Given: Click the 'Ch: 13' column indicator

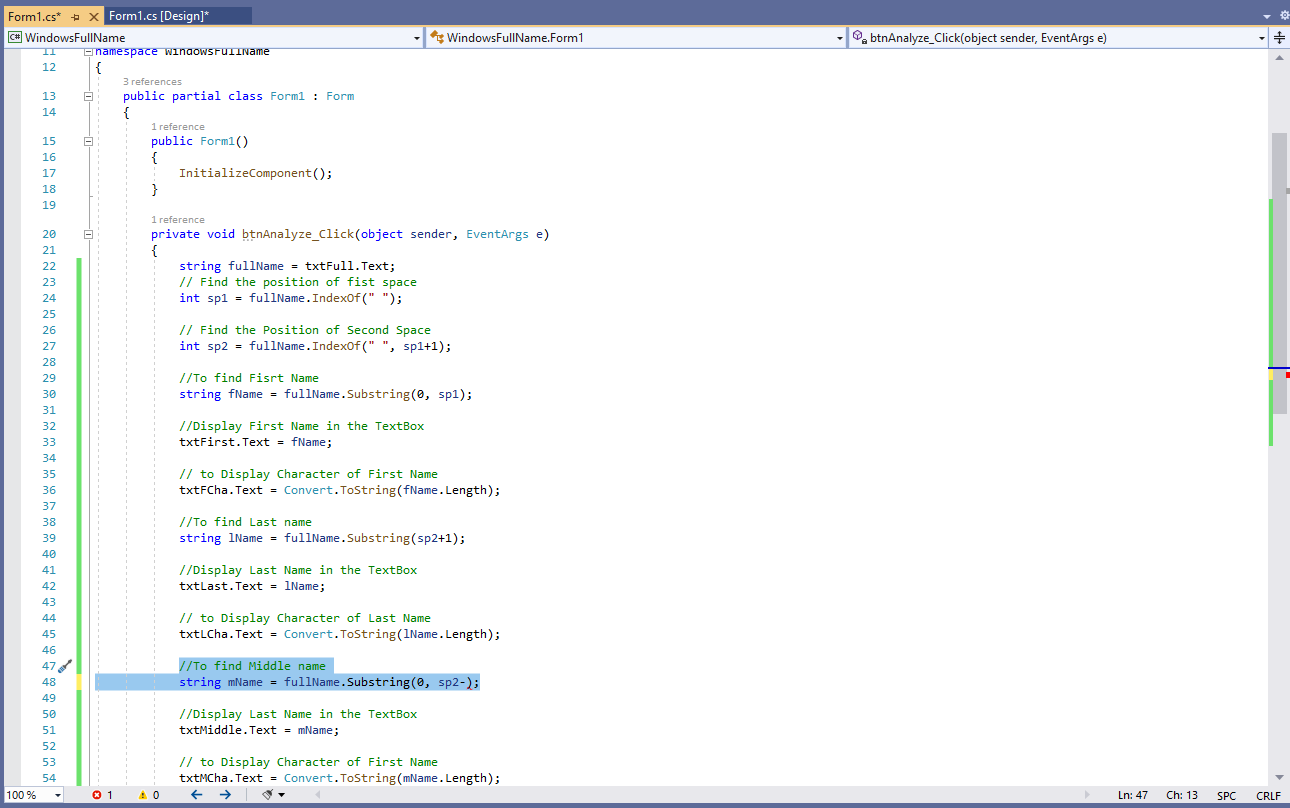Looking at the screenshot, I should pyautogui.click(x=1182, y=795).
